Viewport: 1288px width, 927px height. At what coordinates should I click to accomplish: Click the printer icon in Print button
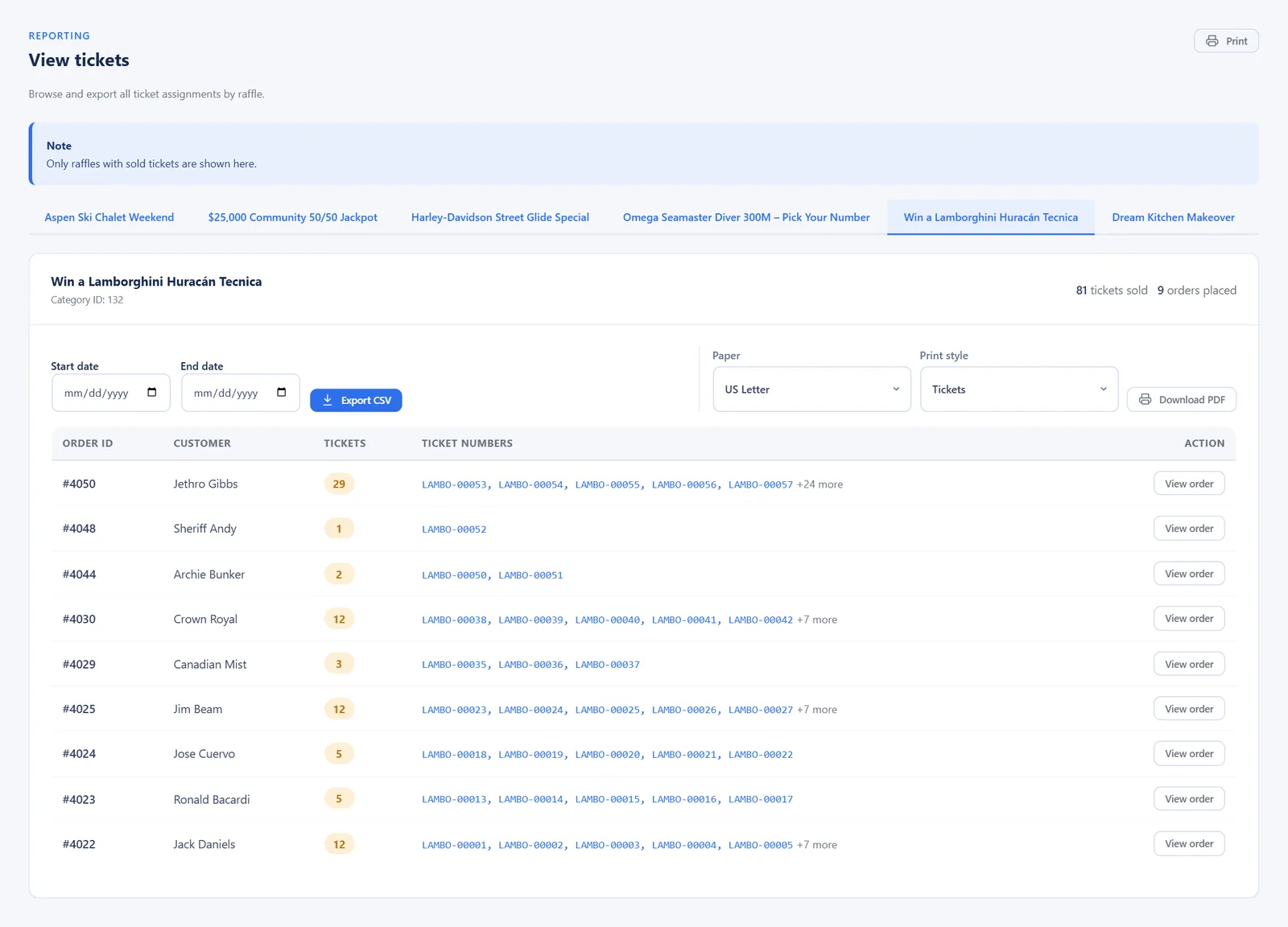[1212, 41]
